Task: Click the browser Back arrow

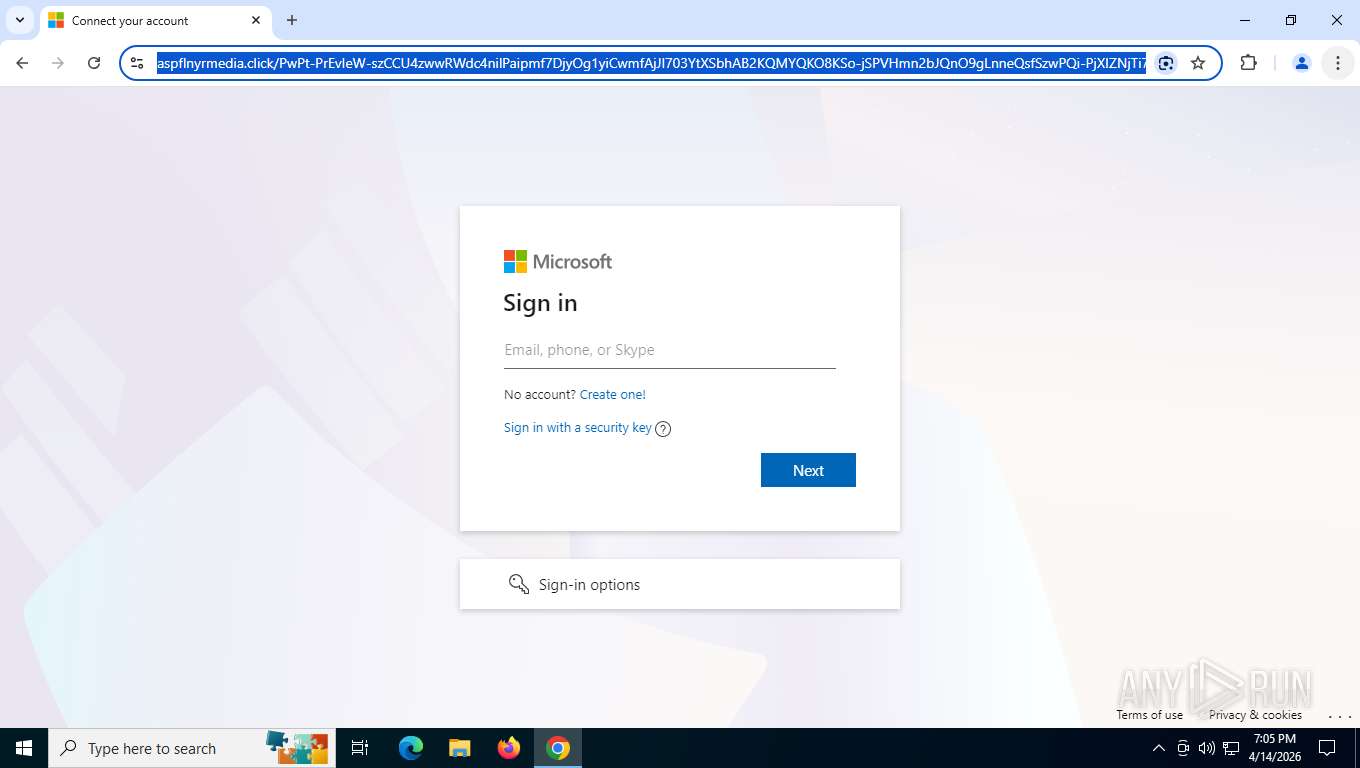Action: pos(22,63)
